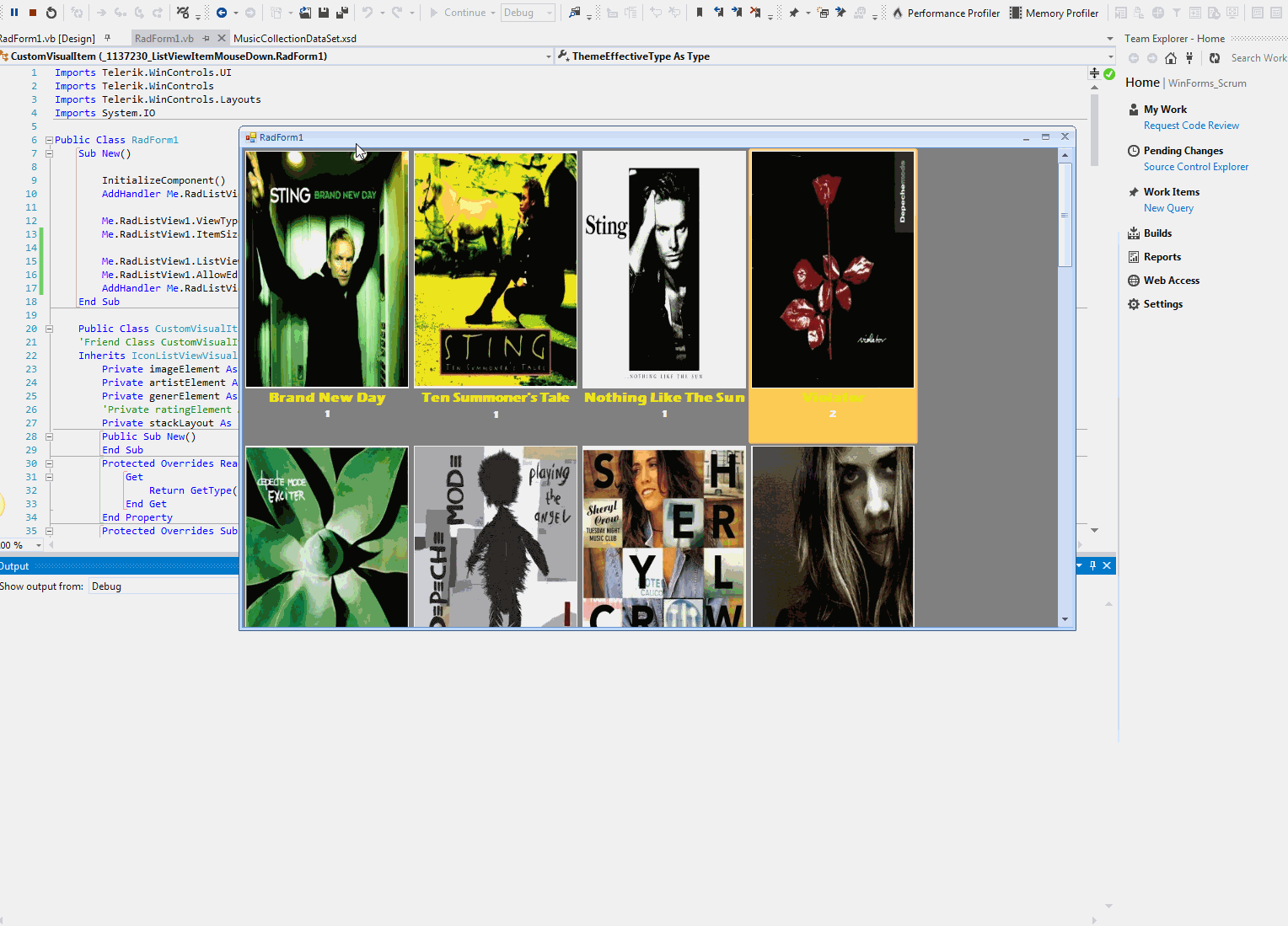Select the RadForm1.vb code tab
Image resolution: width=1288 pixels, height=926 pixels.
point(164,38)
